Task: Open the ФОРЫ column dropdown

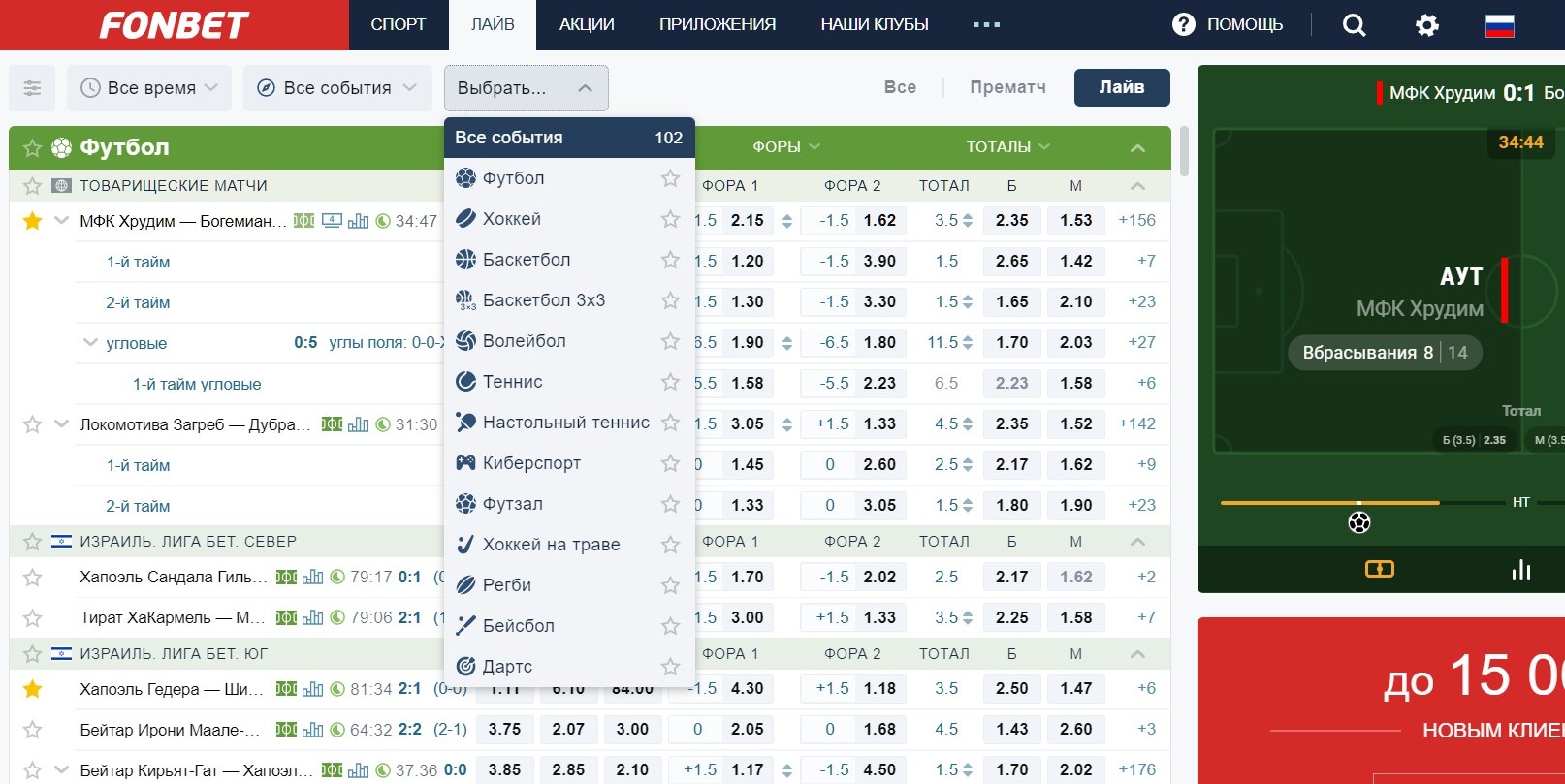Action: (786, 147)
